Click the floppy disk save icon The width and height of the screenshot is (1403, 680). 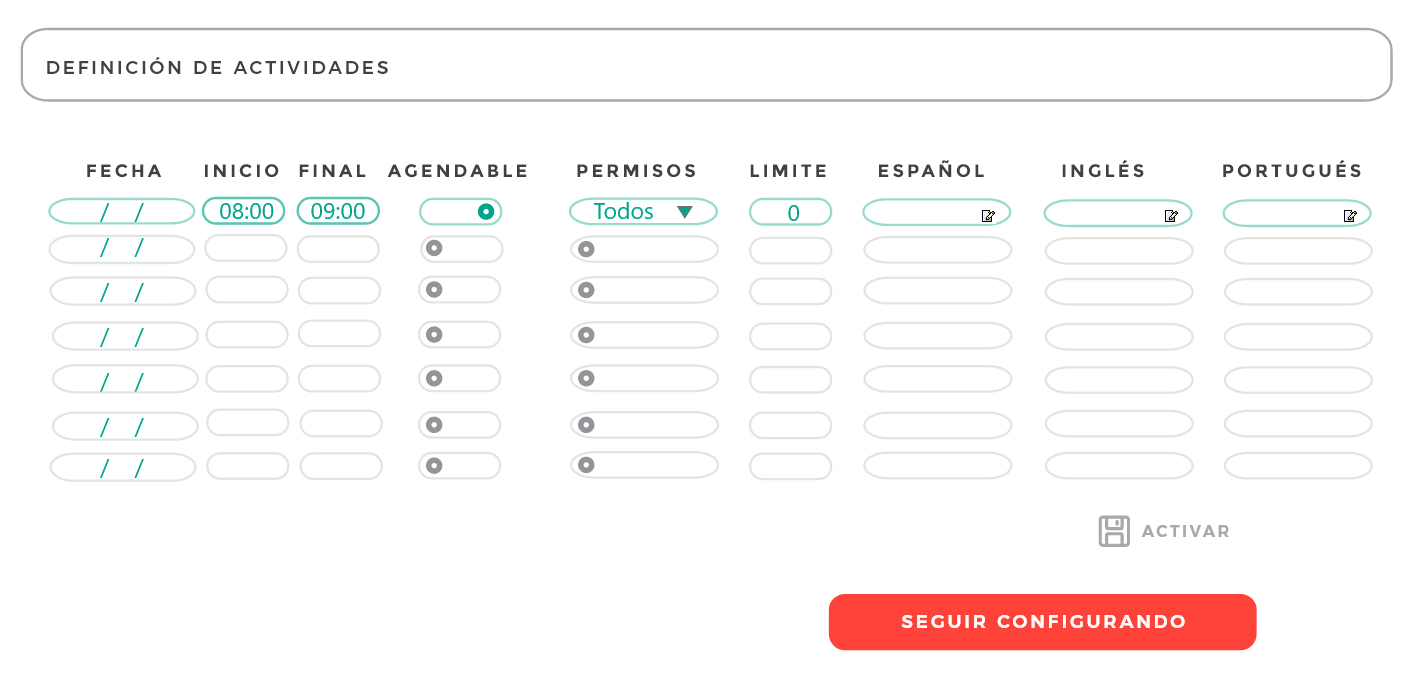coord(1114,531)
